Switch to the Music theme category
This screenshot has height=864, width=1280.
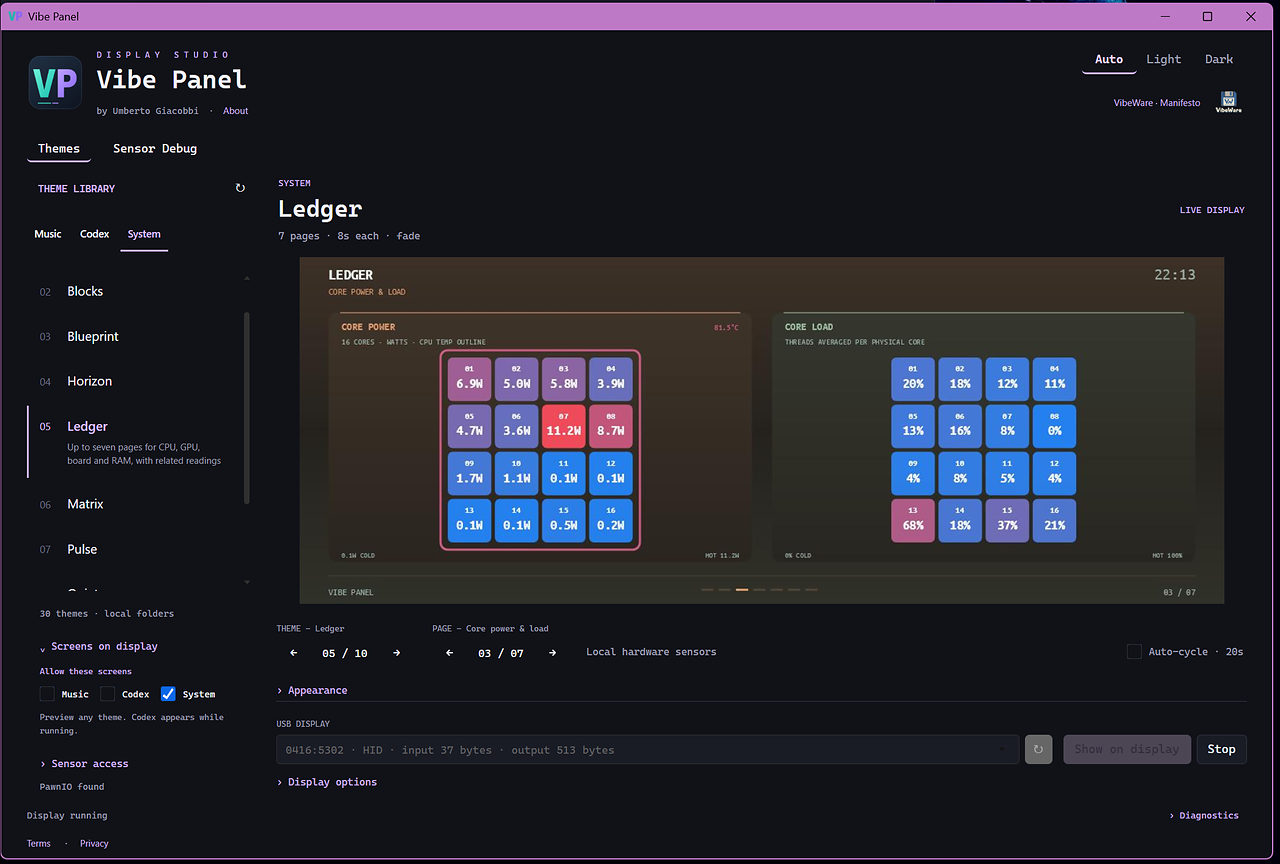coord(48,234)
